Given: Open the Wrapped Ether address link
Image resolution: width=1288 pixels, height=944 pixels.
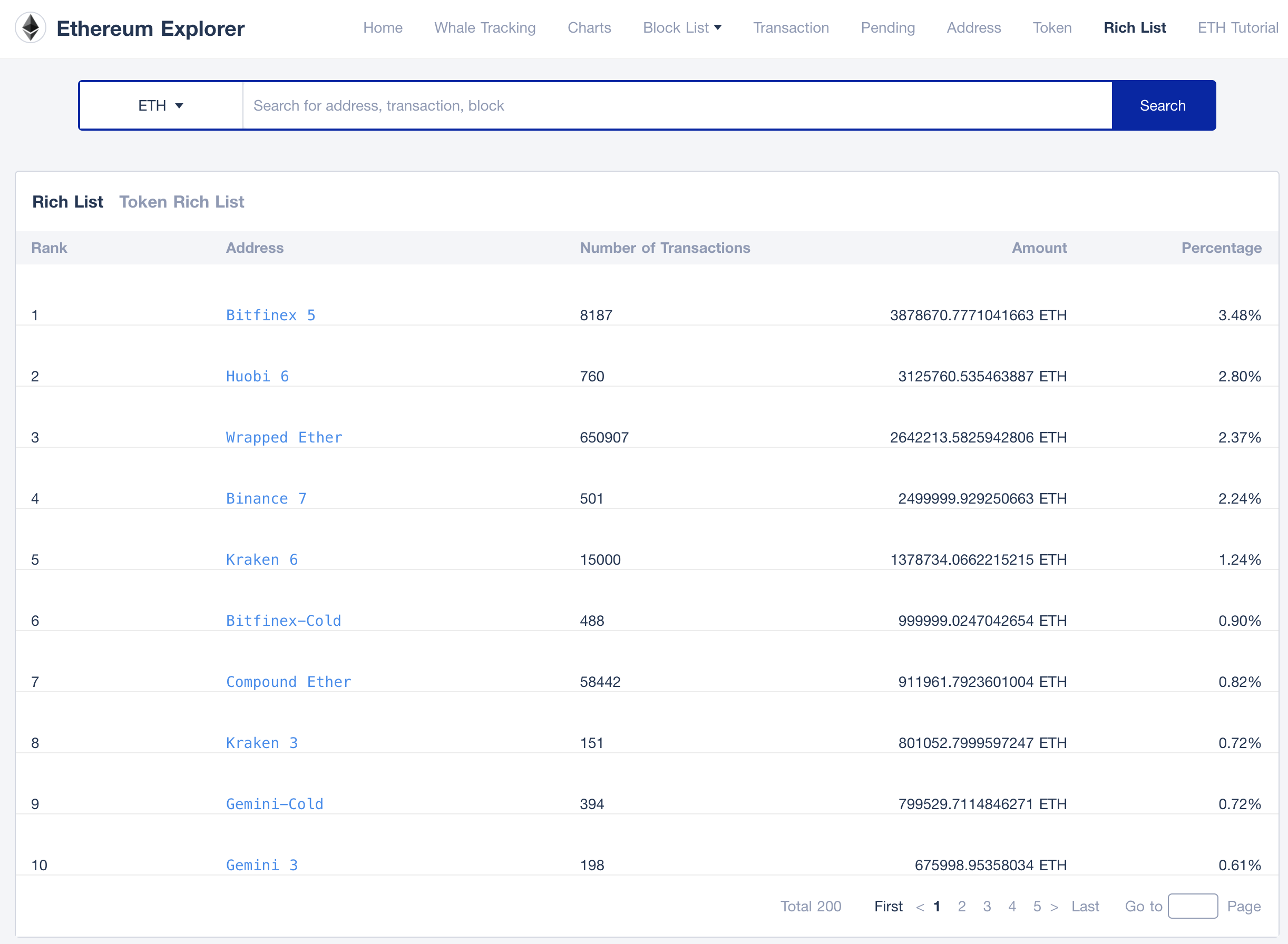Looking at the screenshot, I should tap(284, 437).
